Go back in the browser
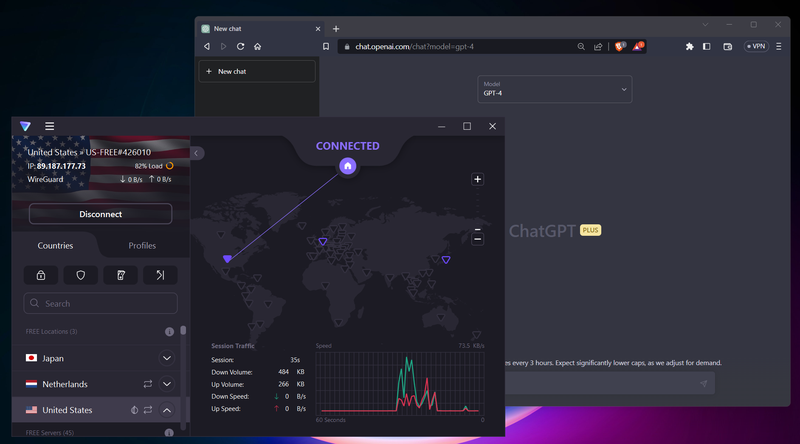The image size is (800, 444). [x=207, y=46]
